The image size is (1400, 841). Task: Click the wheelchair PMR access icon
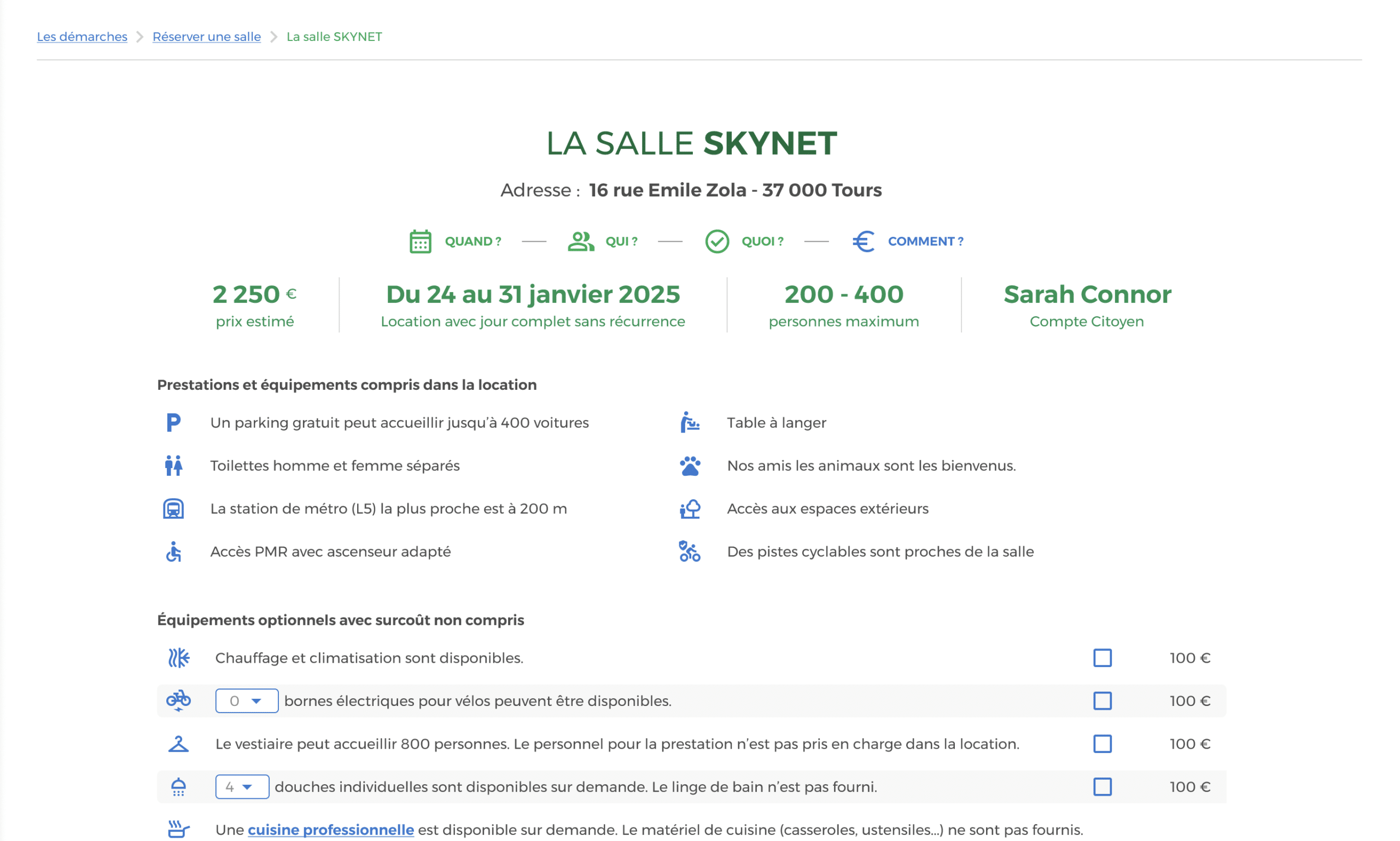[173, 552]
